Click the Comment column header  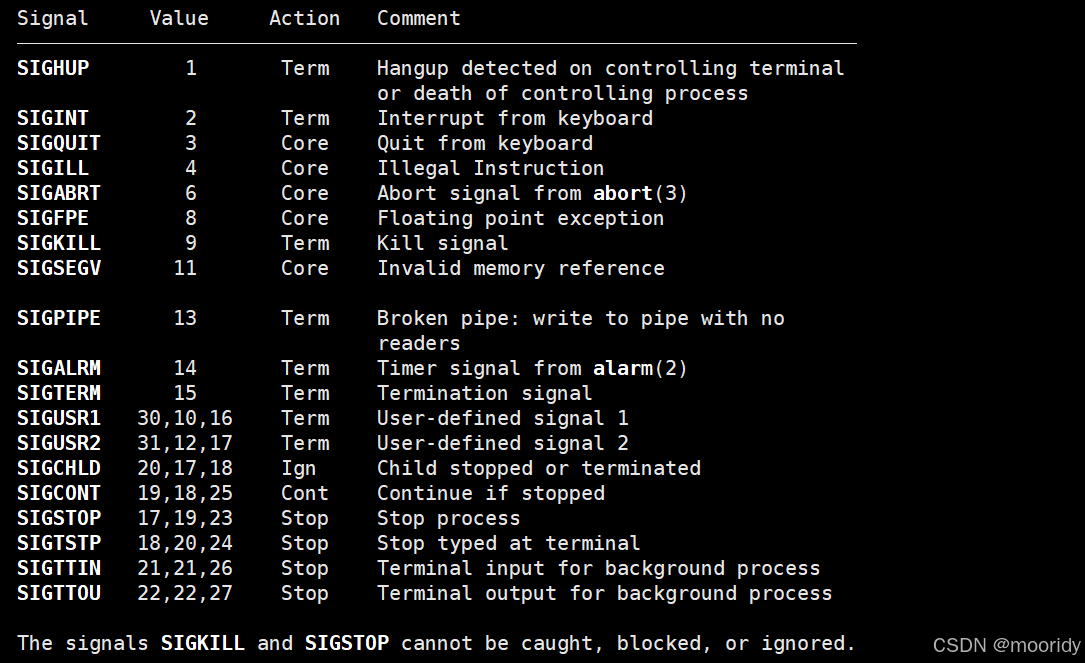(419, 18)
